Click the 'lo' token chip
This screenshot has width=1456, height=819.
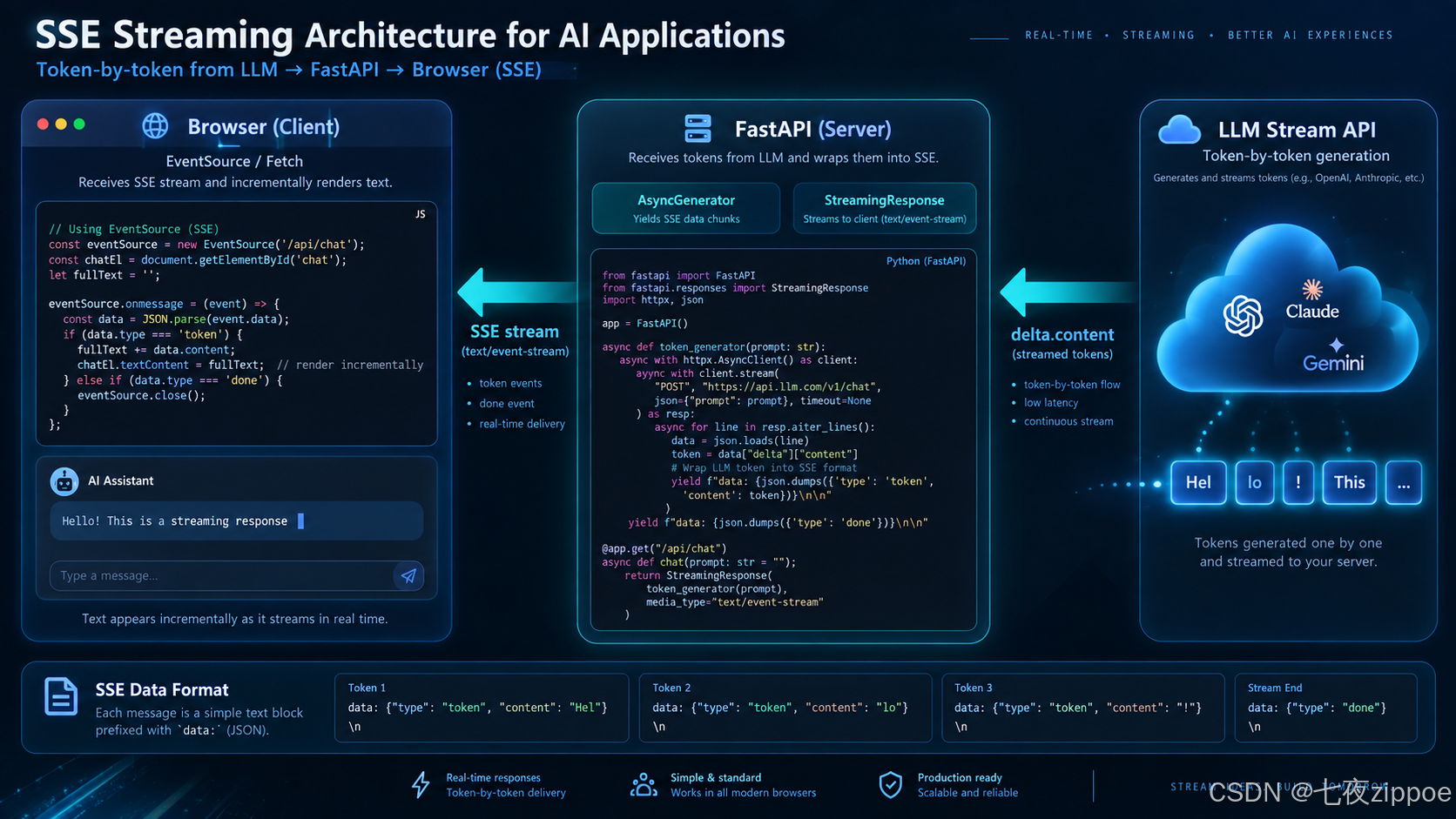1255,482
